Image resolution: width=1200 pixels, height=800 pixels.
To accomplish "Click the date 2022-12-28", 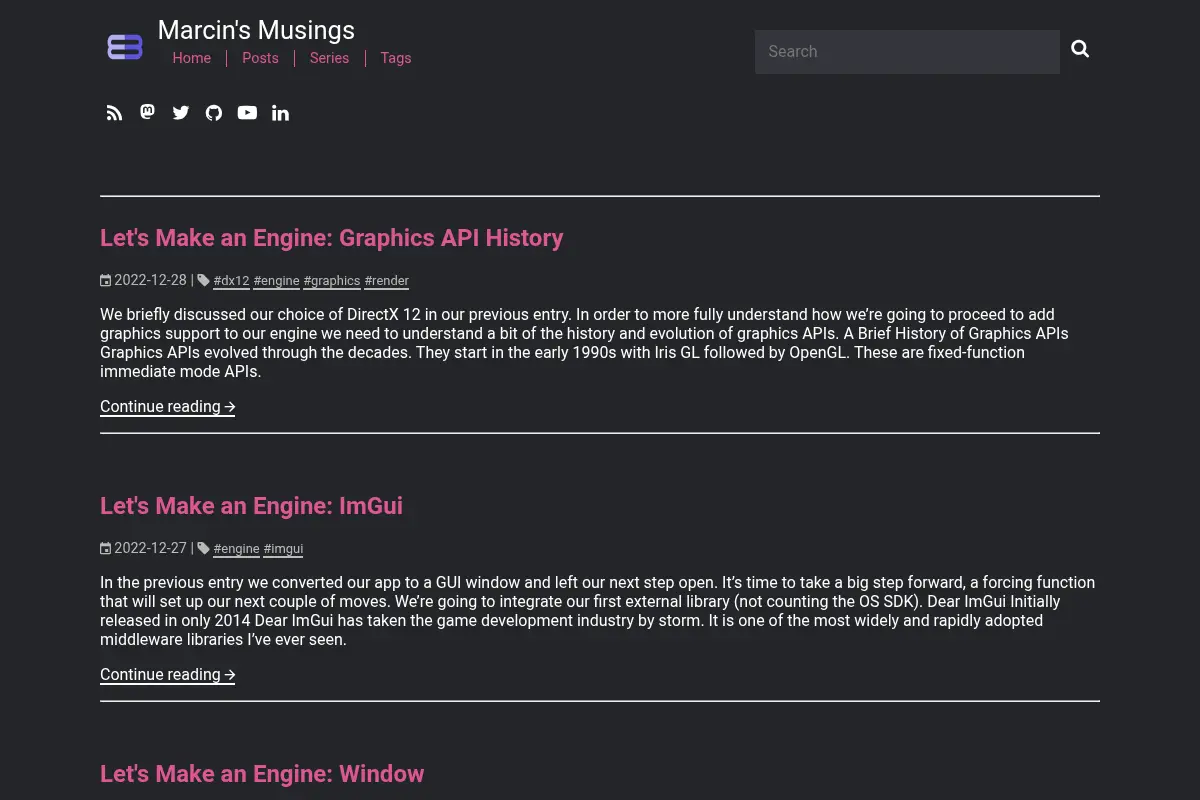I will tap(150, 280).
